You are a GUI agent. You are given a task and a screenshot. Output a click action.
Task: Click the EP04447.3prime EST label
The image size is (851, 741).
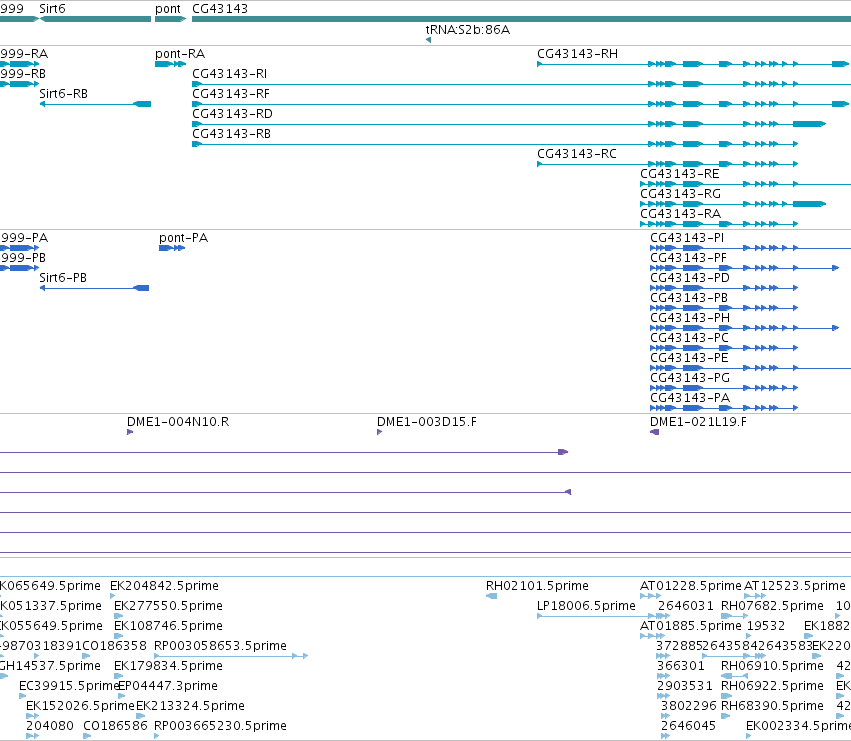[x=168, y=686]
